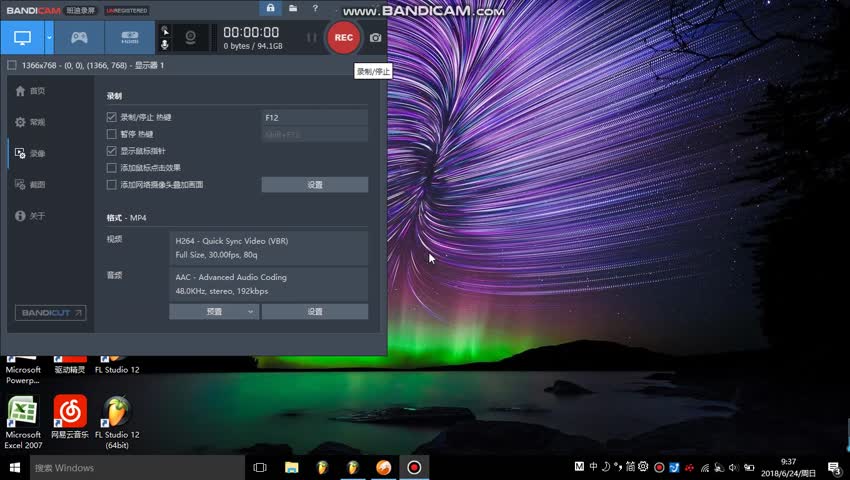Switch to HDMI device recording mode
Viewport: 850px width, 480px height.
click(x=130, y=37)
